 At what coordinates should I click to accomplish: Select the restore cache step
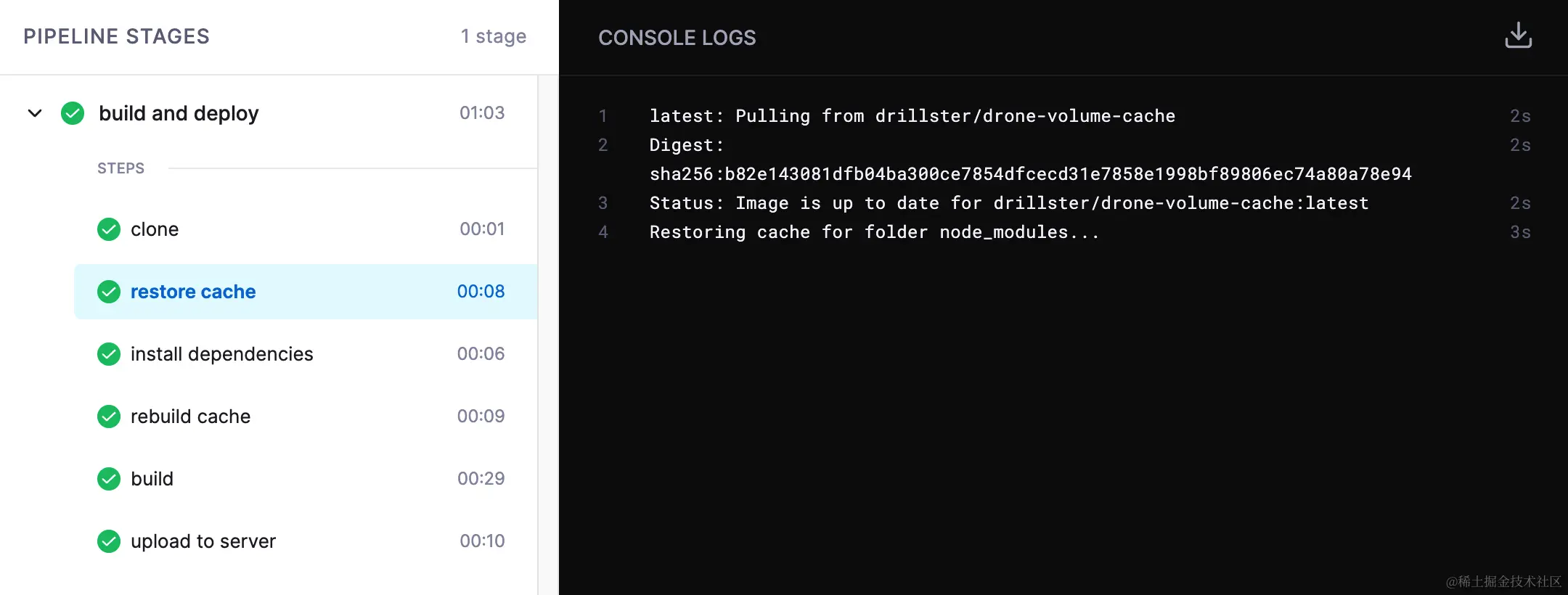306,292
